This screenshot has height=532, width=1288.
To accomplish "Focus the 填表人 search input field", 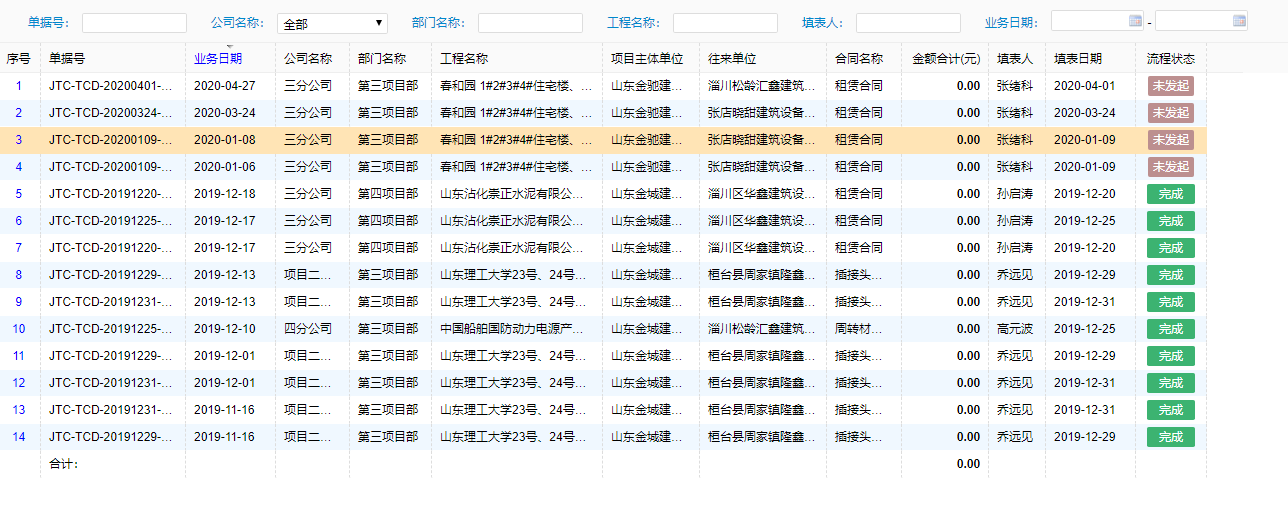I will (x=908, y=23).
